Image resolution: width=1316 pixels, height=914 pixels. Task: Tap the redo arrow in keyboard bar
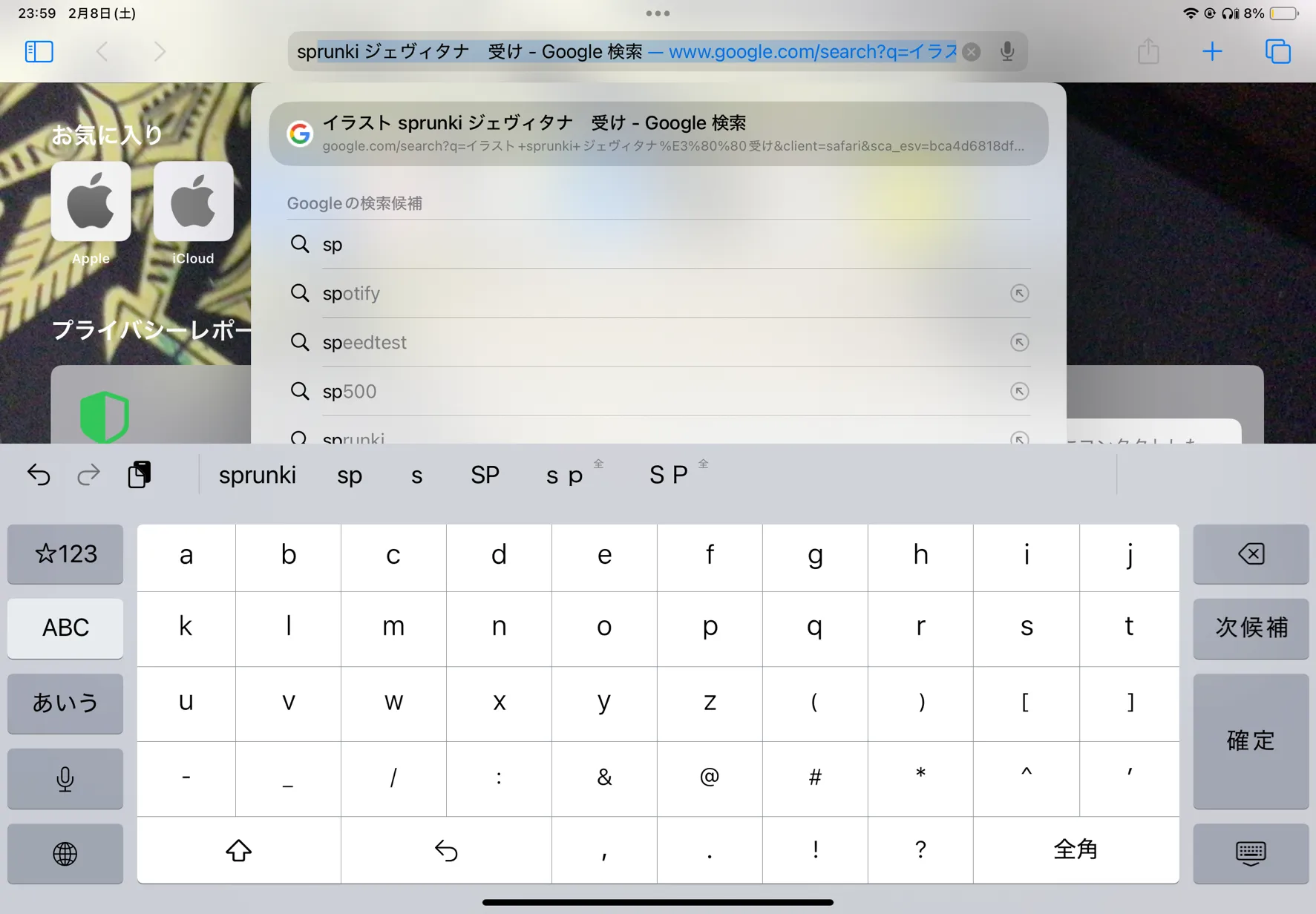pyautogui.click(x=88, y=474)
